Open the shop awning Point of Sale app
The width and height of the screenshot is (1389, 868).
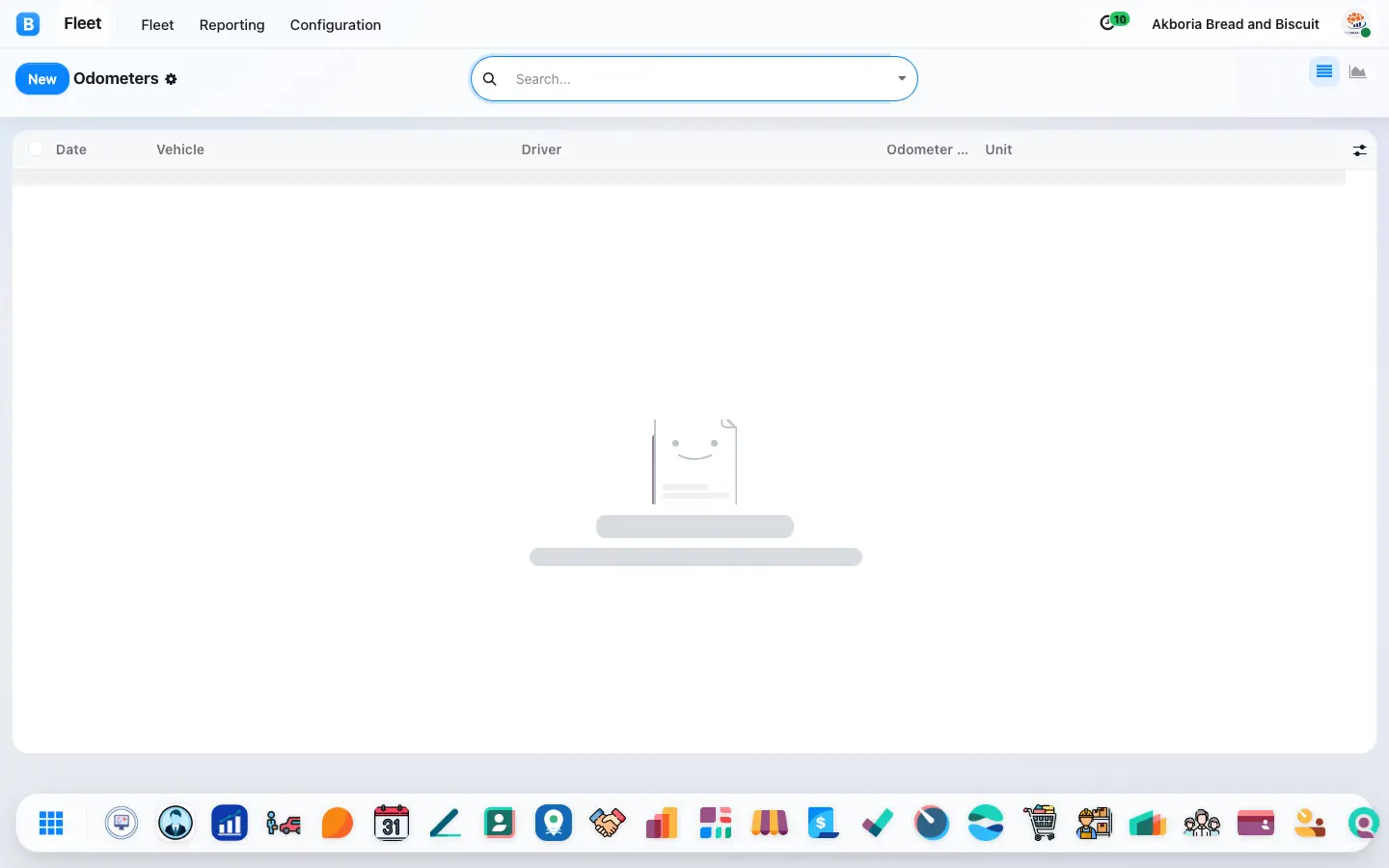coord(770,823)
